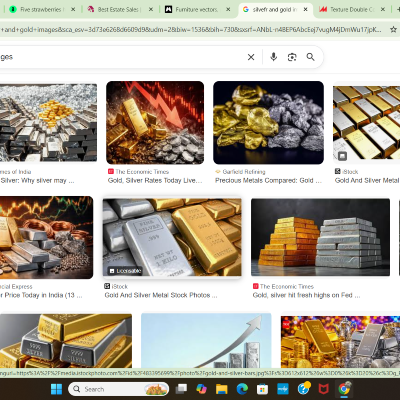The width and height of the screenshot is (400, 400).
Task: Close the Furniture vectors tab
Action: point(228,9)
